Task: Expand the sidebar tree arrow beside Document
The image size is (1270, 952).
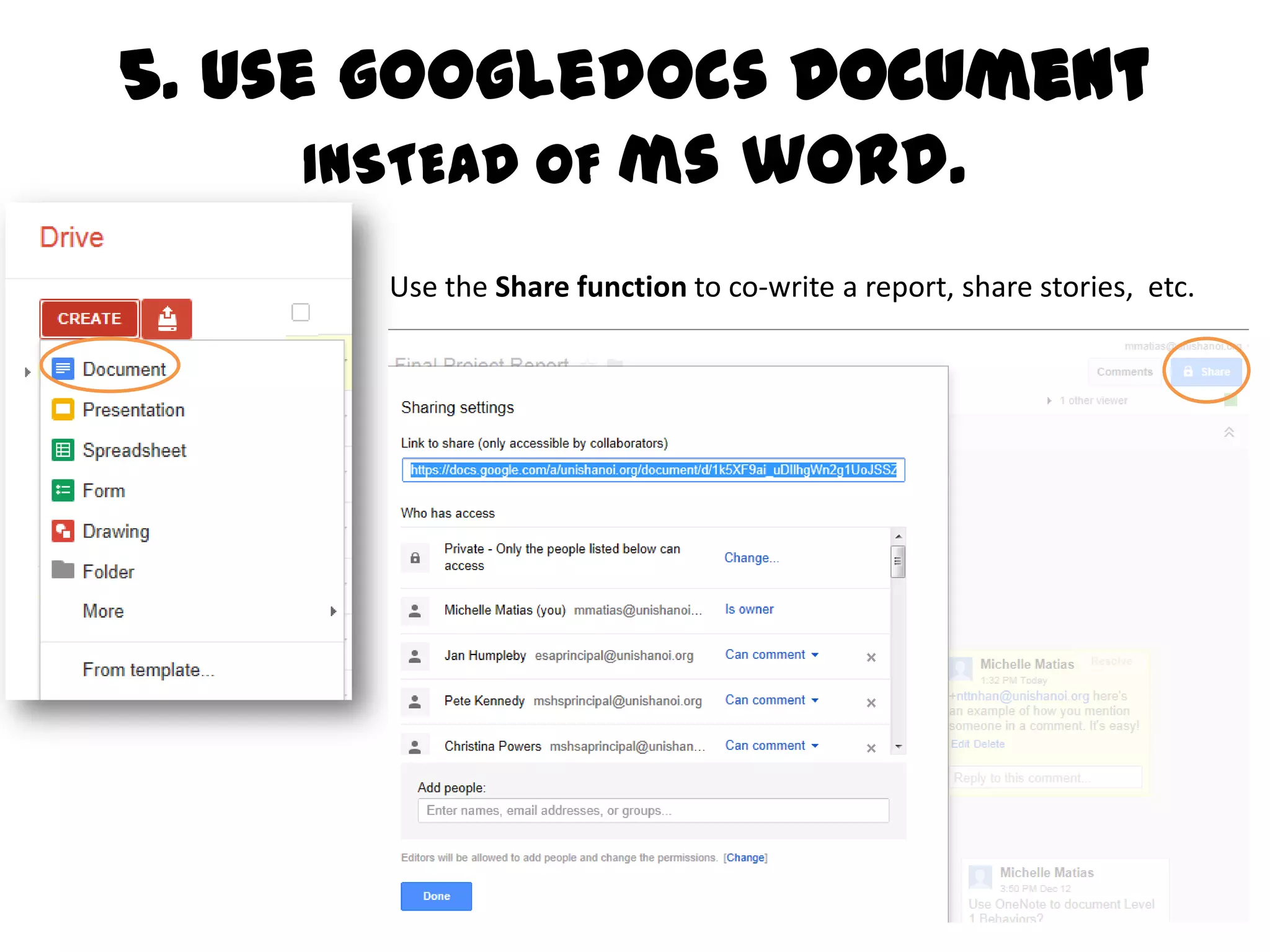Action: (27, 372)
